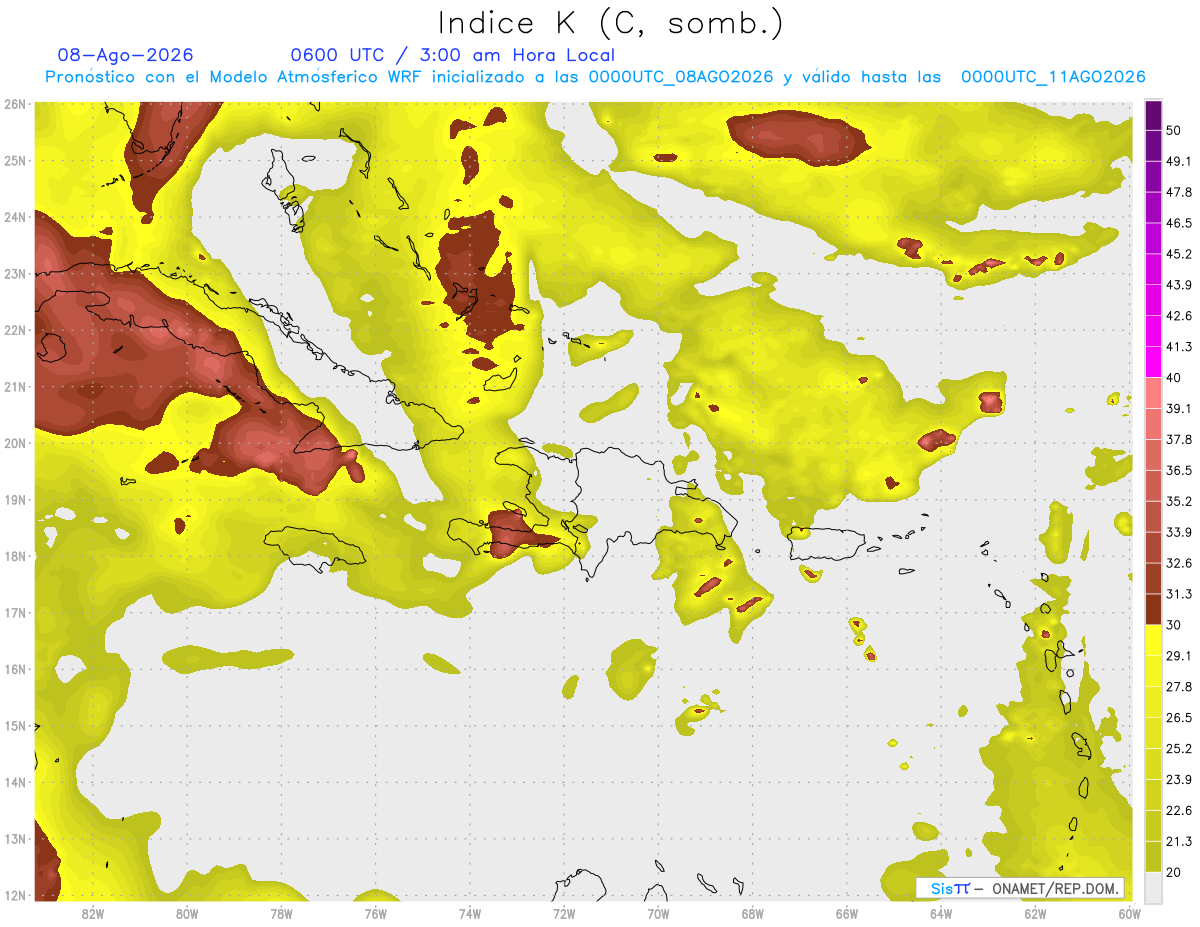Click the latitude label '25N'

point(15,161)
